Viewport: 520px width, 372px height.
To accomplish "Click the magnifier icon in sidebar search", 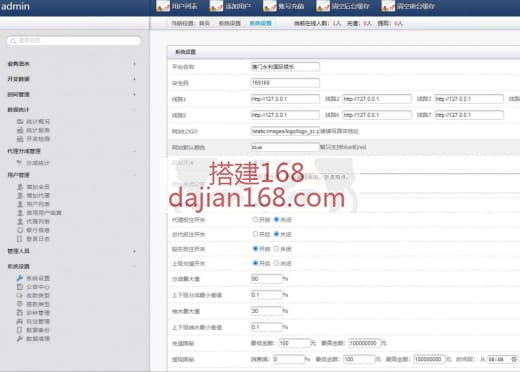I will coord(13,41).
